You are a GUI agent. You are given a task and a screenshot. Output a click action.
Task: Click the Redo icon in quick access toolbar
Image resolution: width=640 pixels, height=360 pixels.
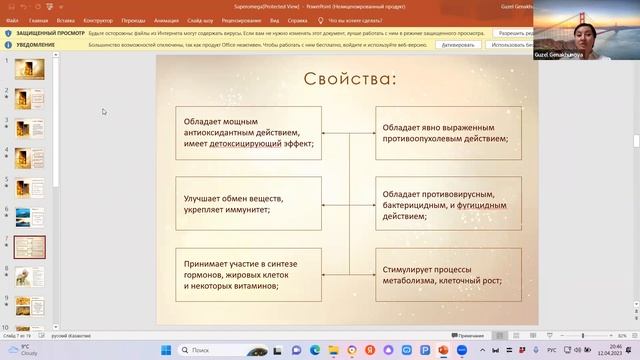click(x=38, y=7)
